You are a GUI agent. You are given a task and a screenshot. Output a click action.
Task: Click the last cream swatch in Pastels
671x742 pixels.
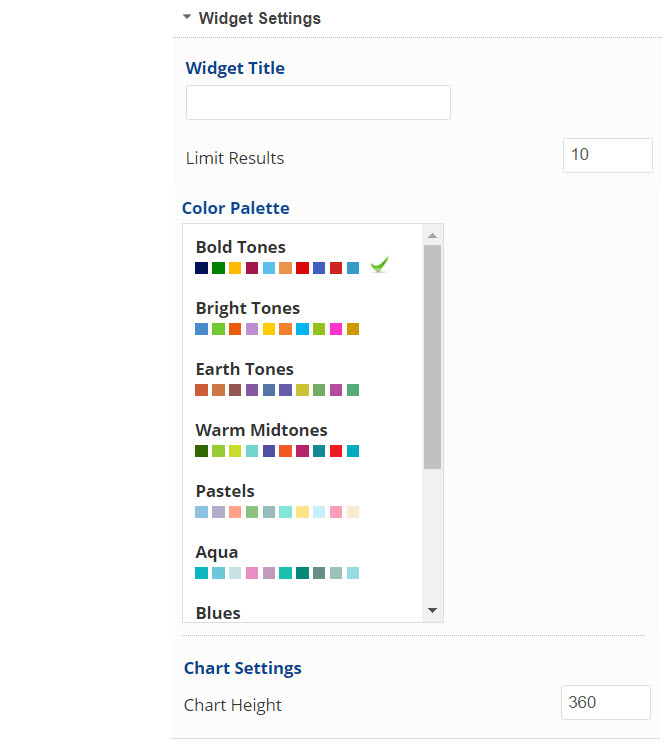(x=353, y=512)
